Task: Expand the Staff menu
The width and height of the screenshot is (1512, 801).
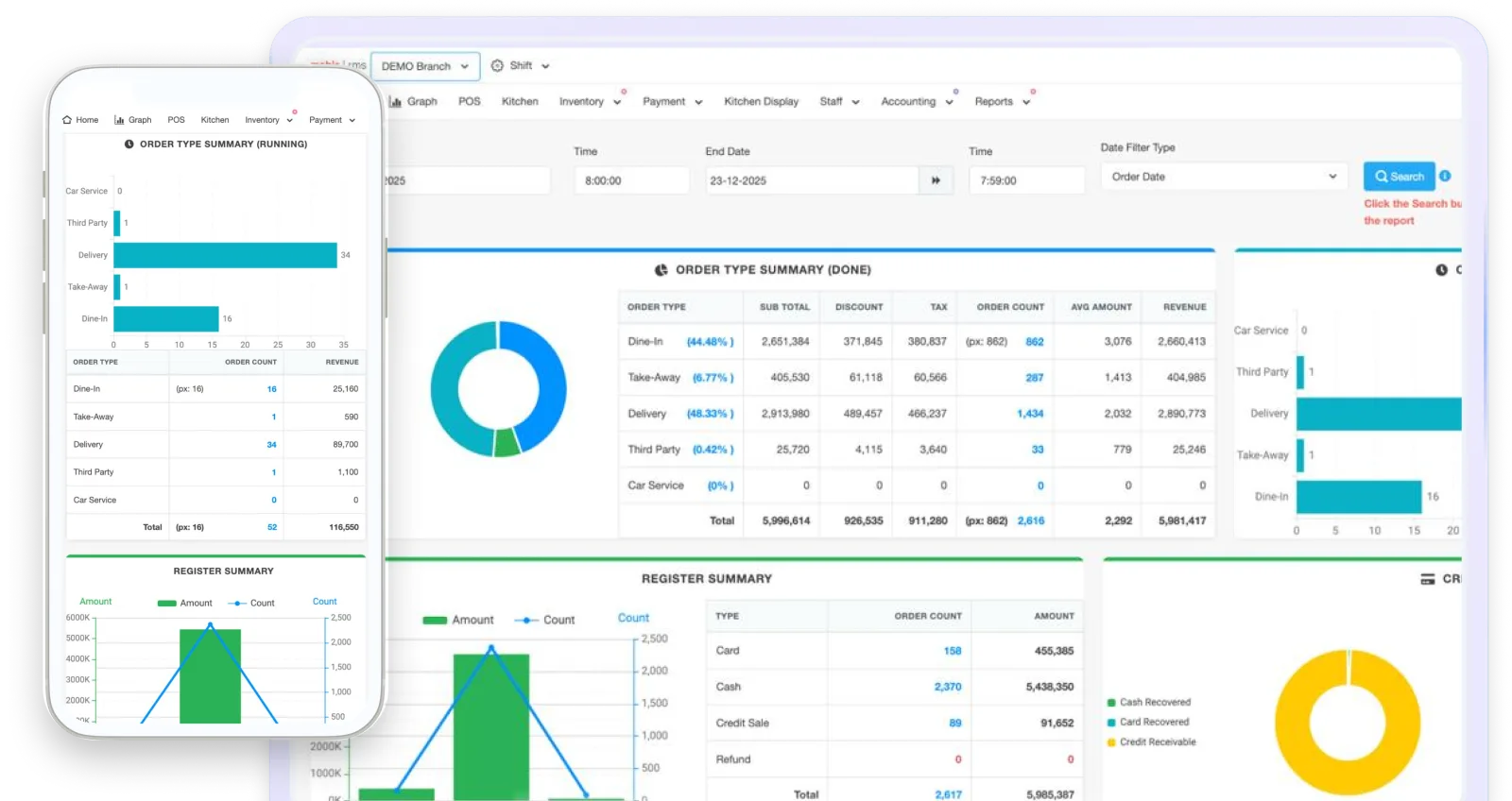Action: (x=840, y=102)
